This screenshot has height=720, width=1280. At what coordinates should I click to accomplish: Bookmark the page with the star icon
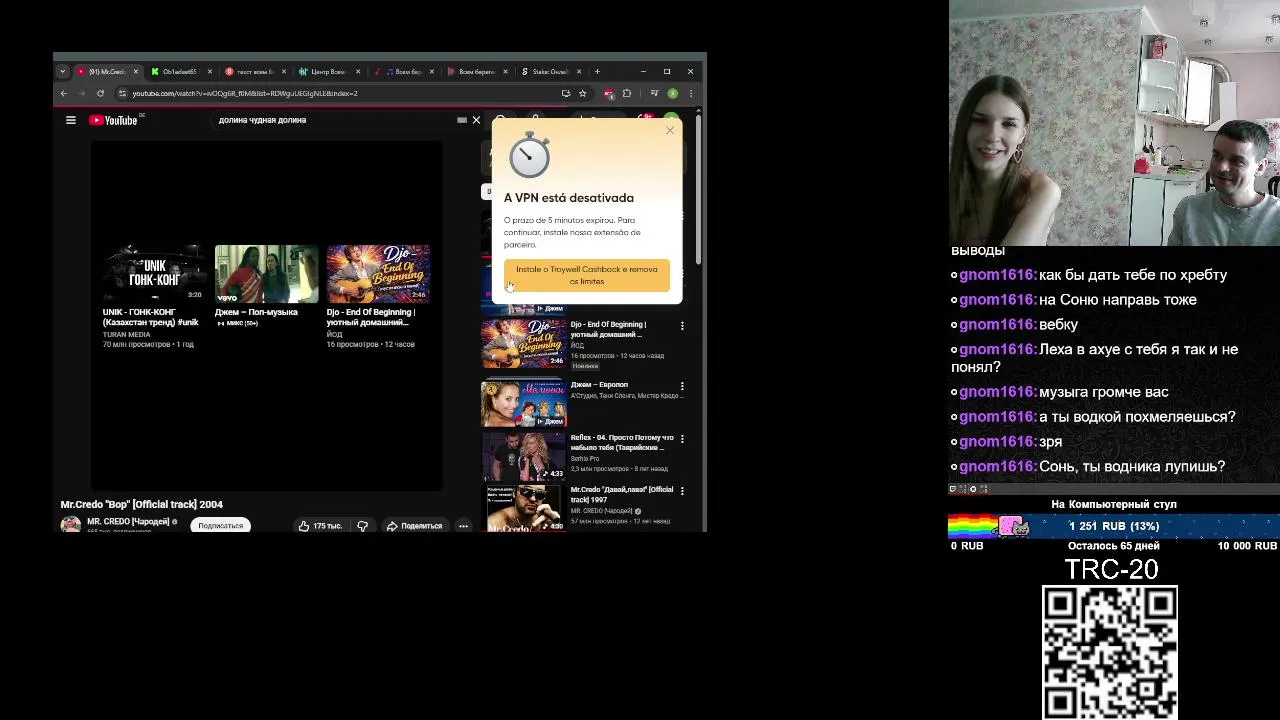pyautogui.click(x=582, y=93)
